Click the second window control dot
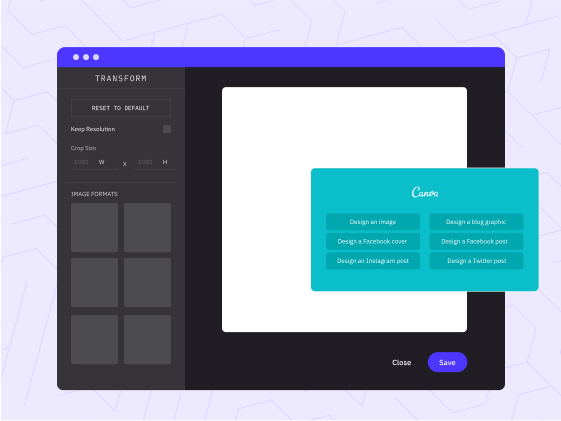The image size is (561, 421). coord(86,57)
